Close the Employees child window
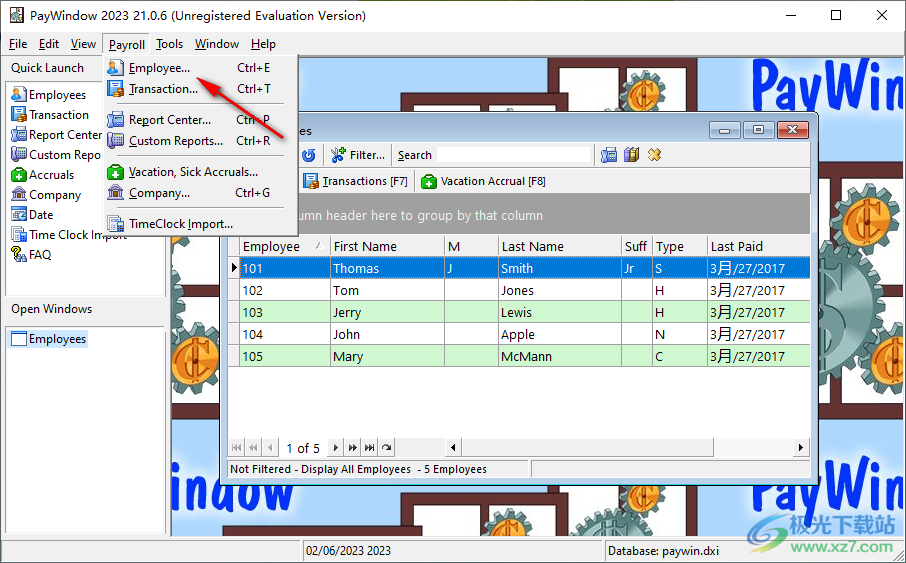The height and width of the screenshot is (563, 906). coord(792,130)
